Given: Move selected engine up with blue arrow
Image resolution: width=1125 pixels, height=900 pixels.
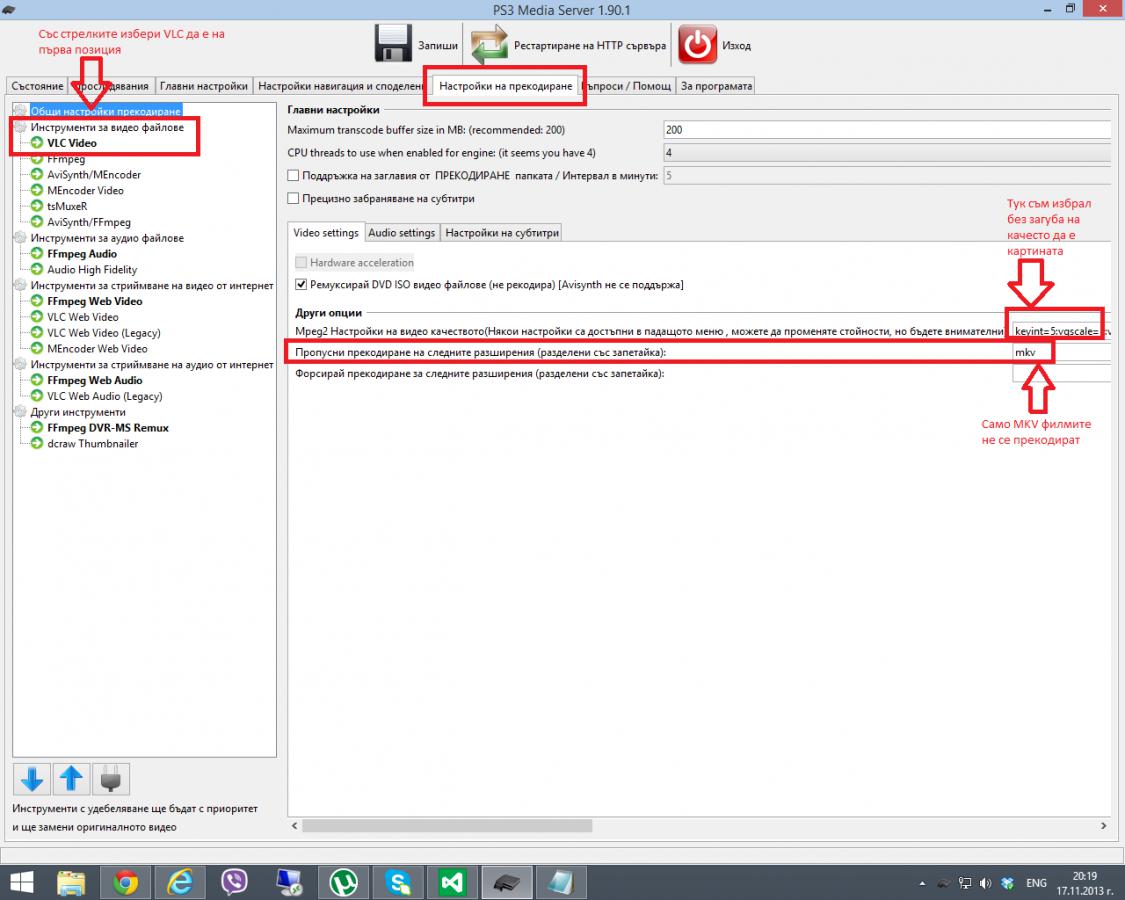Looking at the screenshot, I should 71,779.
